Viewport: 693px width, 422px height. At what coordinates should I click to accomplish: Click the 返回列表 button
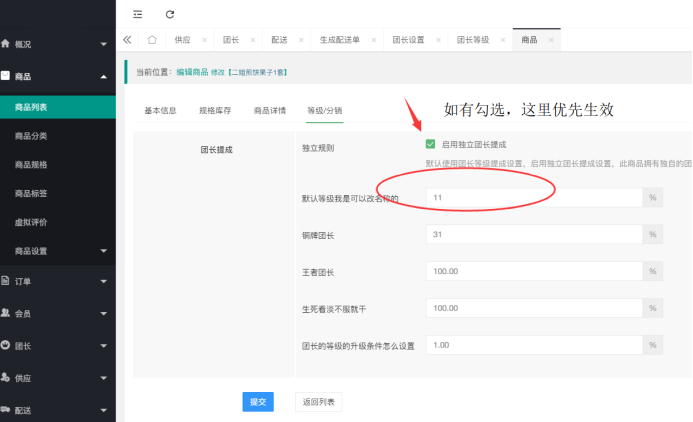tap(318, 401)
